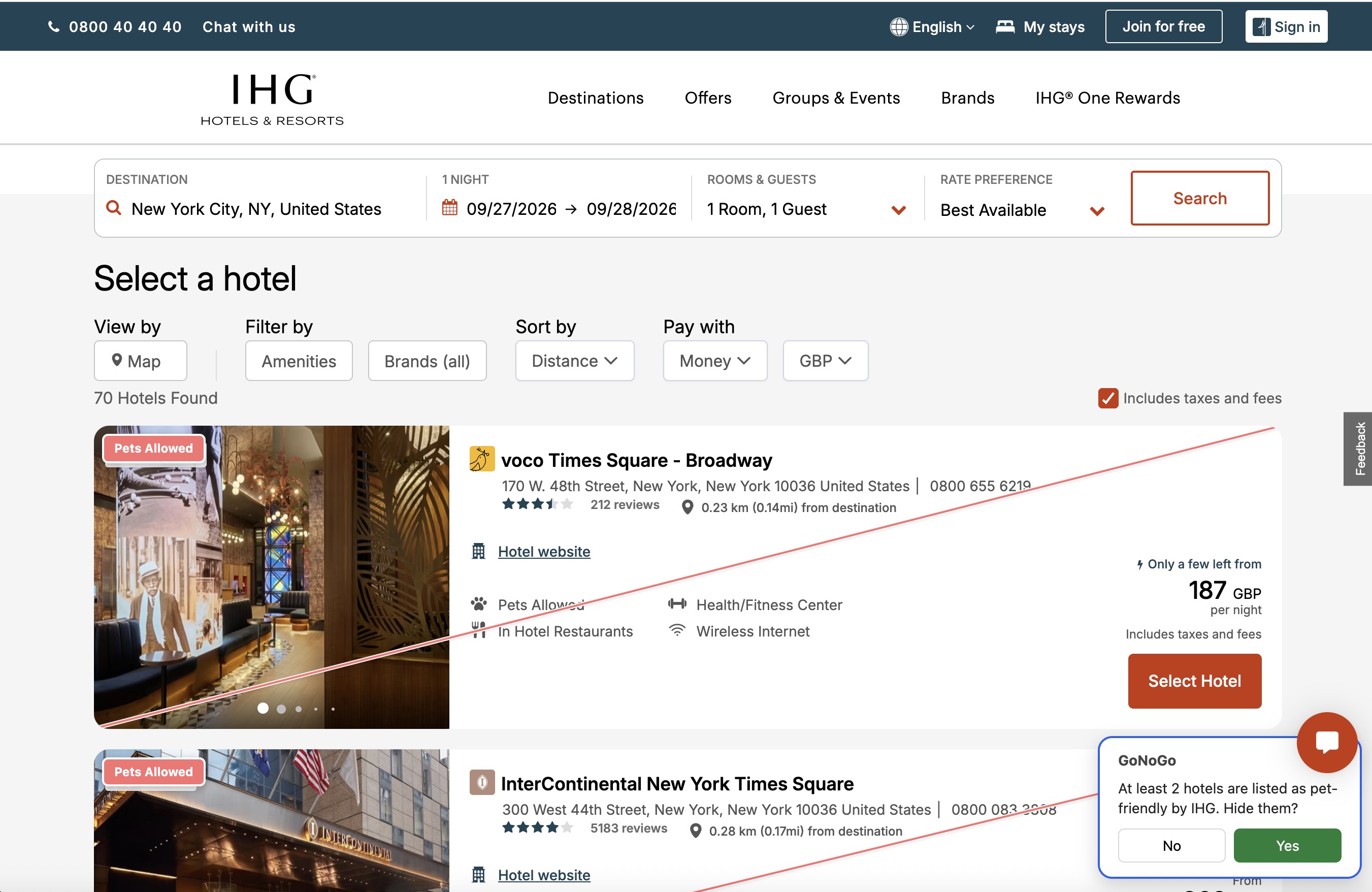Screen dimensions: 1372x892
Task: Click the Wireless Internet wifi icon
Action: coord(677,630)
